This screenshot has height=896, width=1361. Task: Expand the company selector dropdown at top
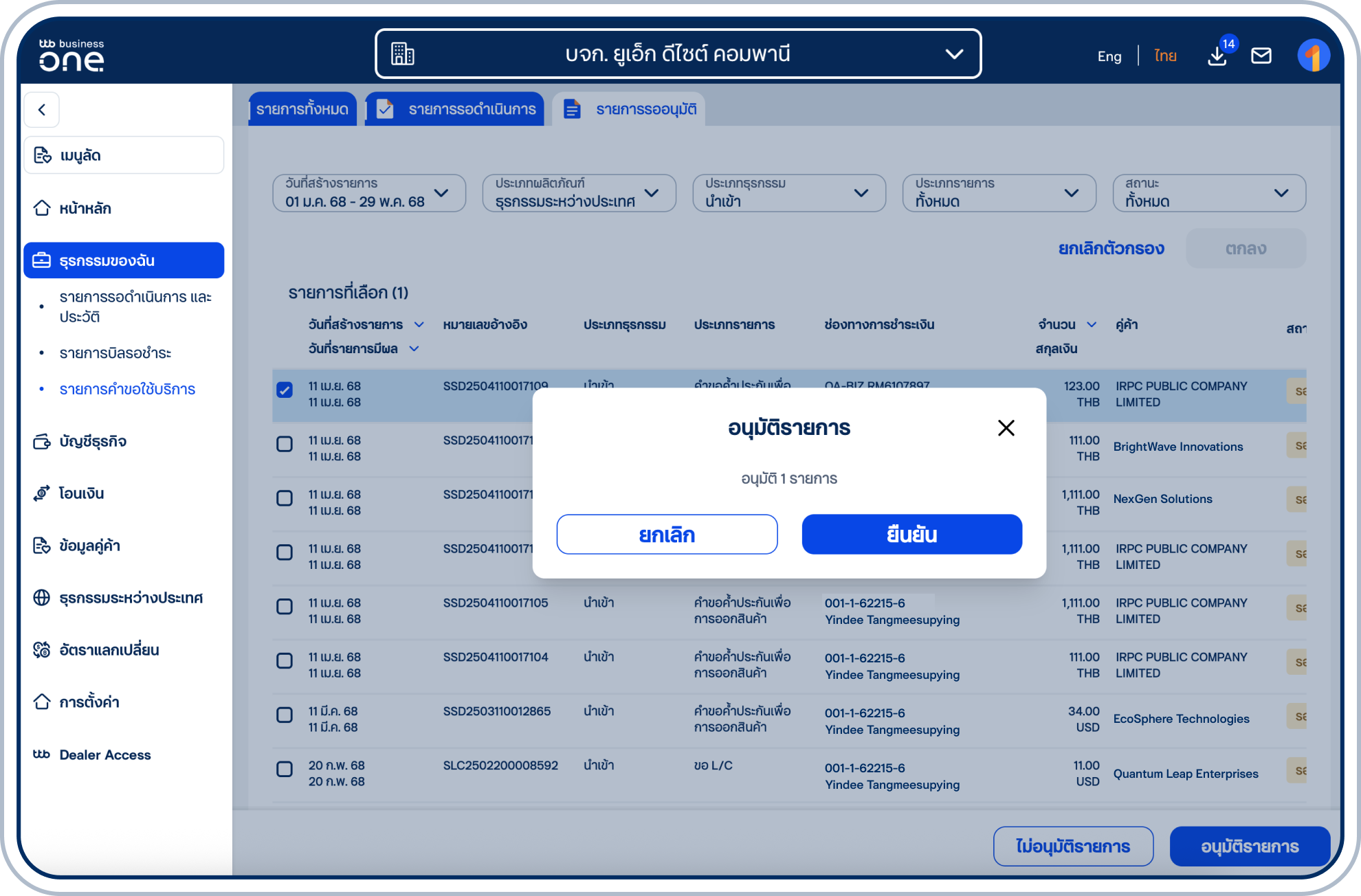678,54
